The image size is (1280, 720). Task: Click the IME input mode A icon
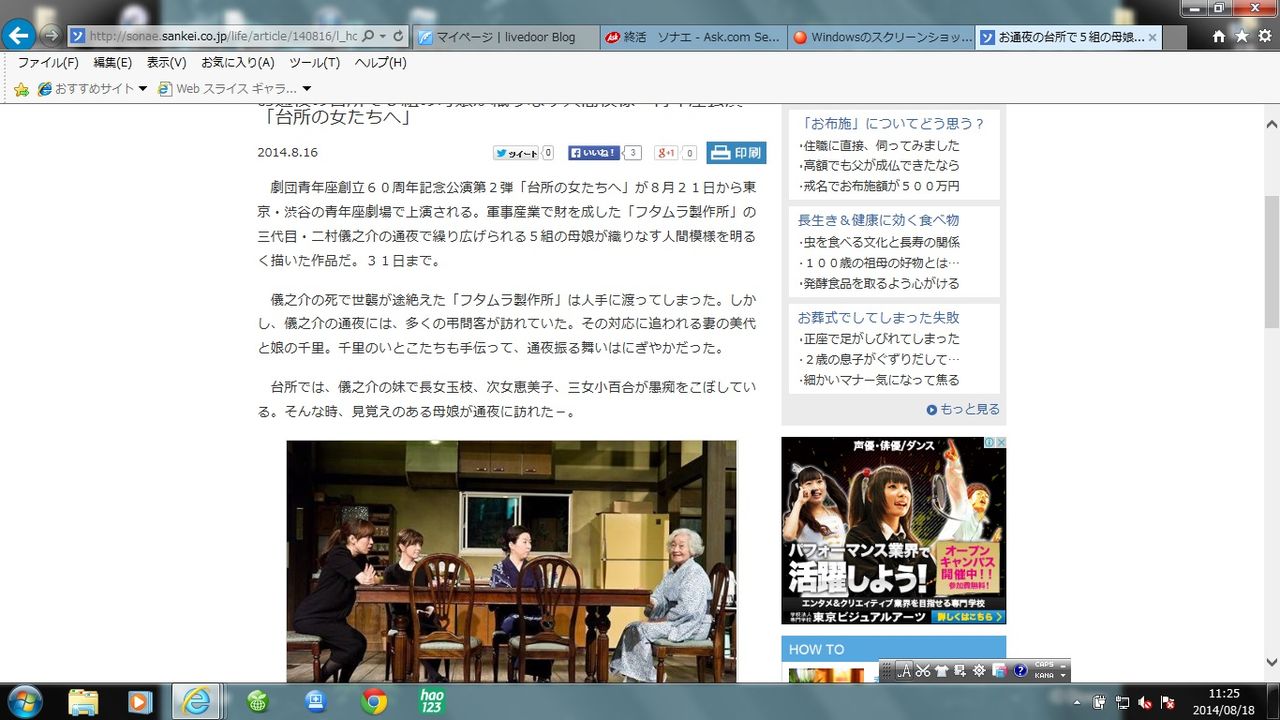coord(904,670)
